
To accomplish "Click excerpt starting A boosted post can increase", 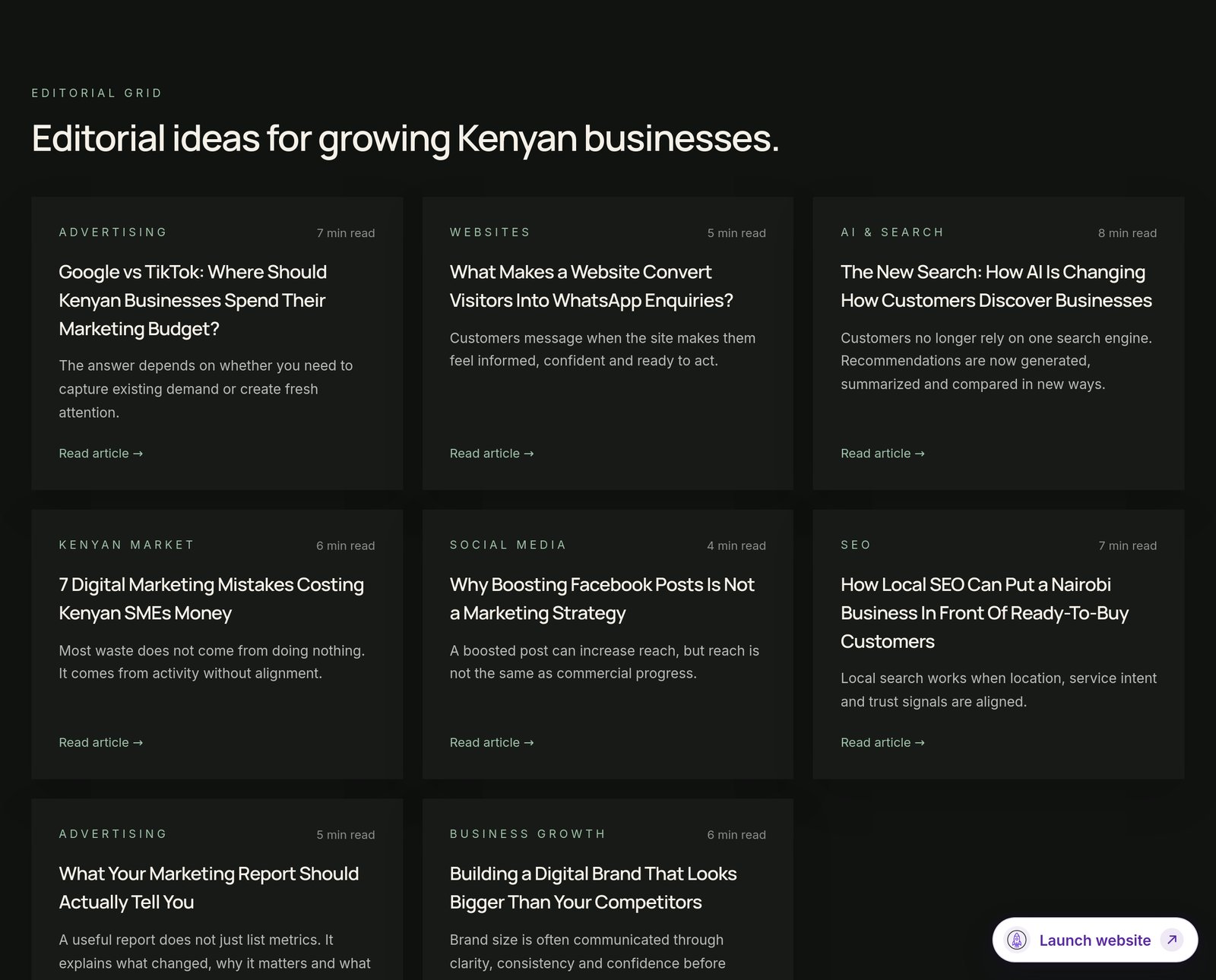I will tap(604, 662).
